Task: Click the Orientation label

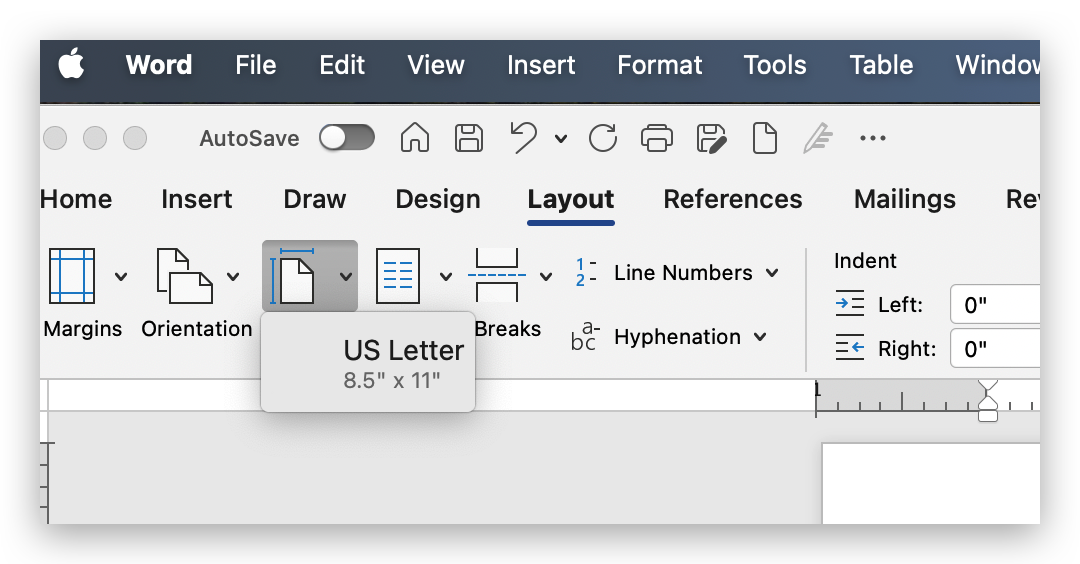Action: click(196, 328)
